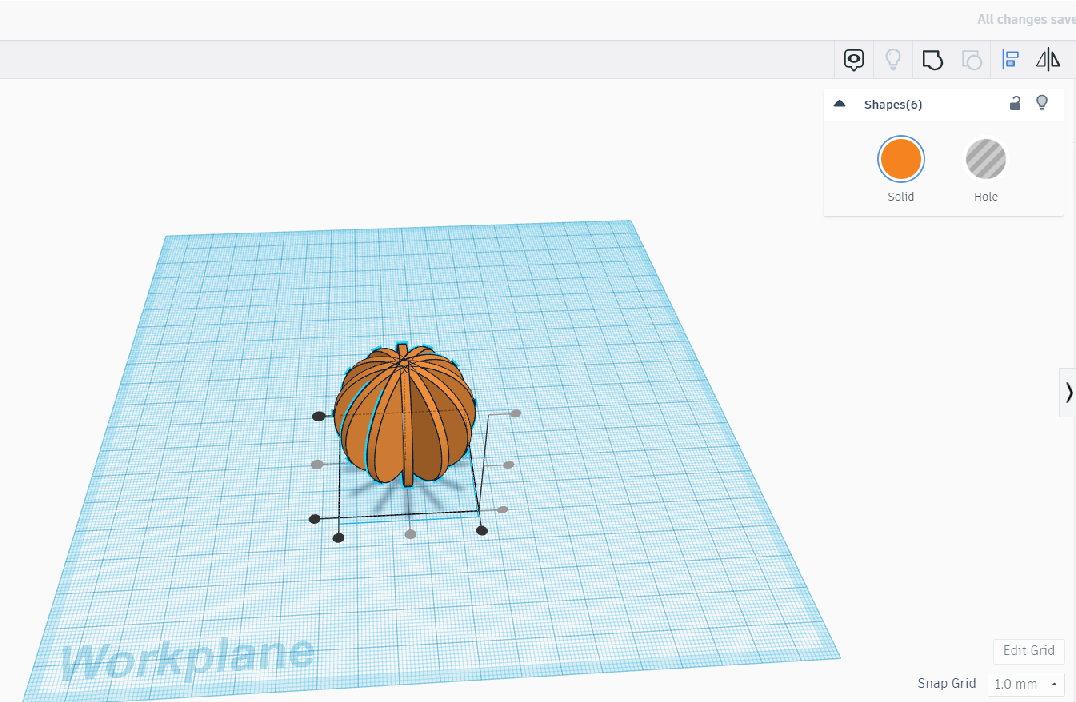Screen dimensions: 1076x702
Task: Click the Show All lightbulb in the toolbar
Action: [893, 59]
